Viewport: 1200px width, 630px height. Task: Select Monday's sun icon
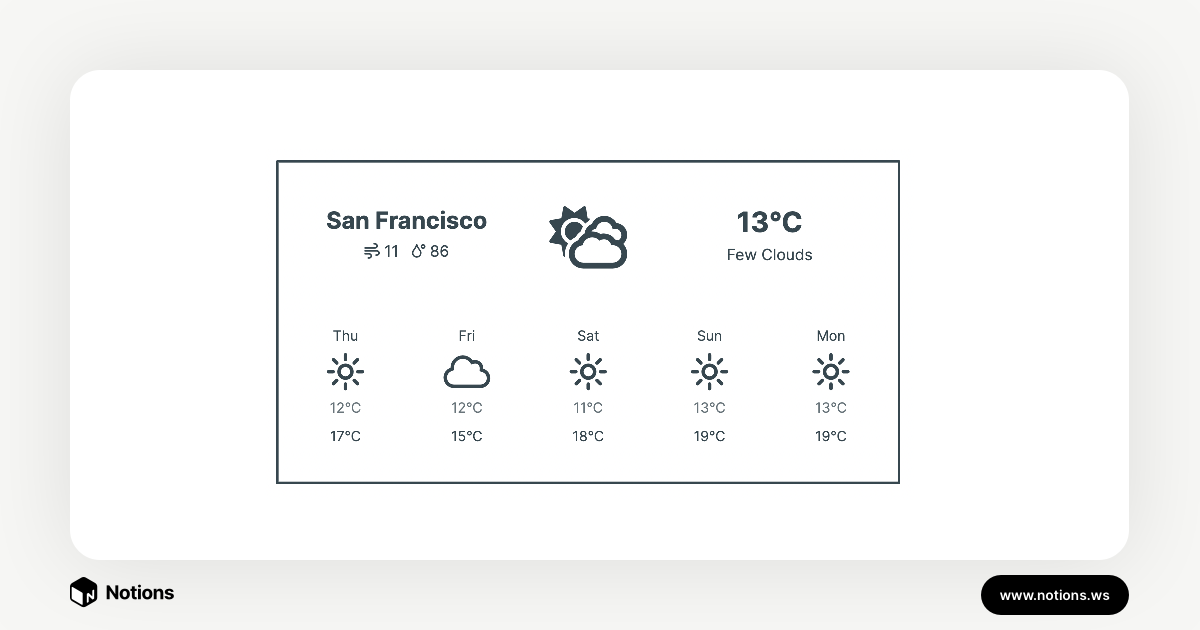pos(831,372)
